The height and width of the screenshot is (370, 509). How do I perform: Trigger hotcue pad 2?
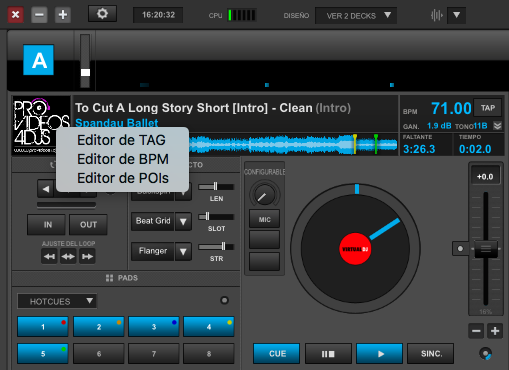point(99,327)
